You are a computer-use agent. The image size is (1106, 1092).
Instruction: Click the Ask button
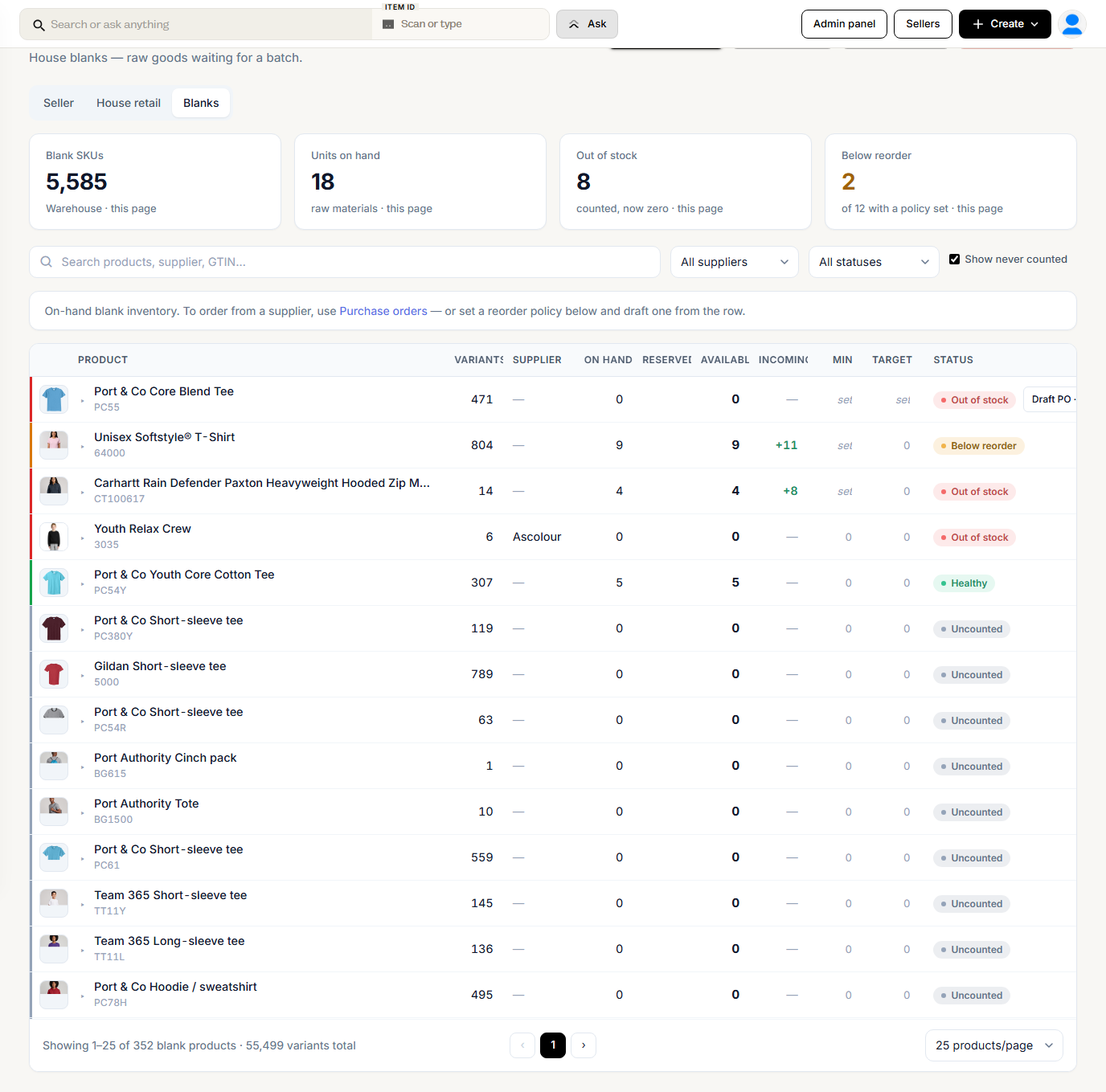(587, 24)
